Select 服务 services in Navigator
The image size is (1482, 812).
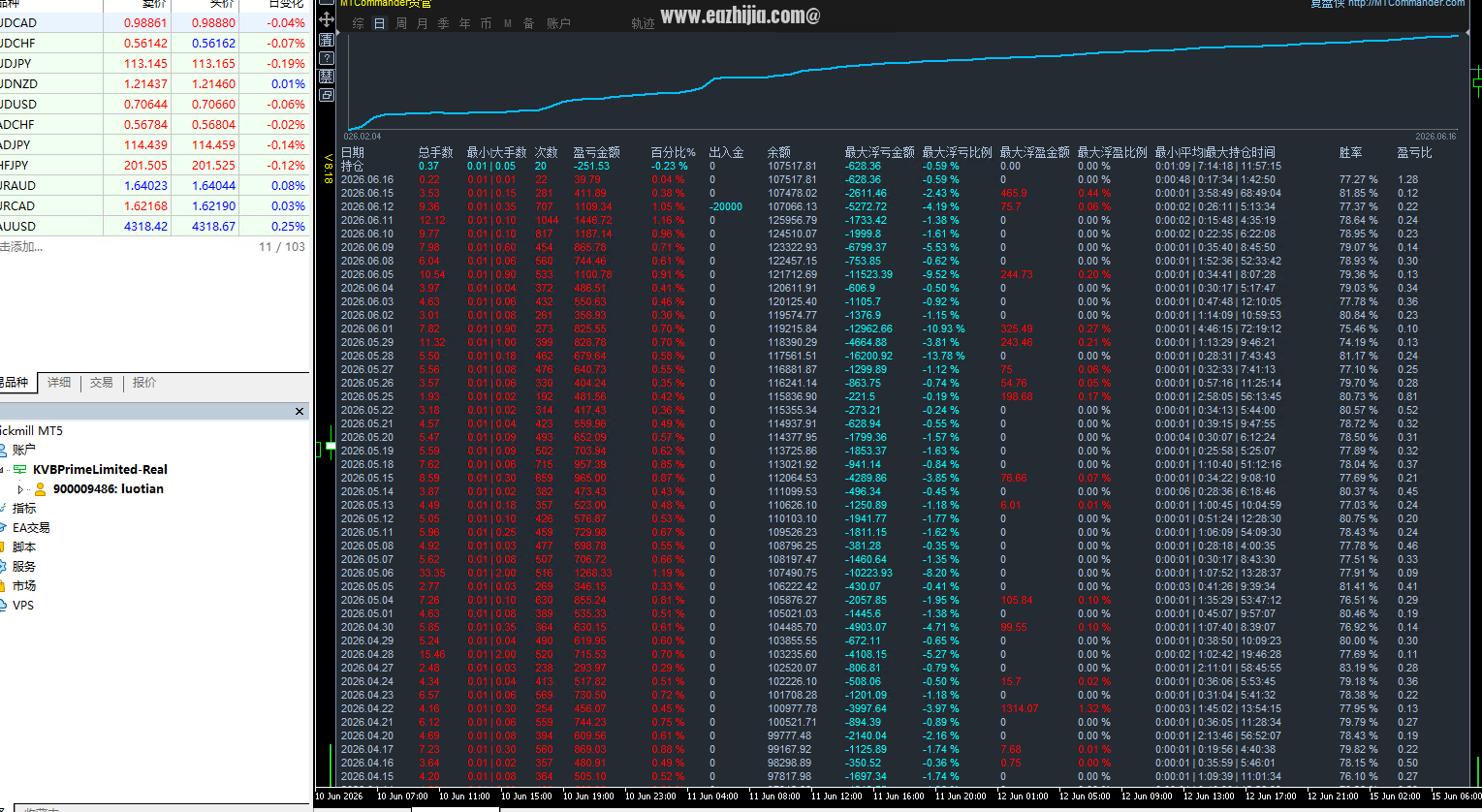tap(24, 566)
